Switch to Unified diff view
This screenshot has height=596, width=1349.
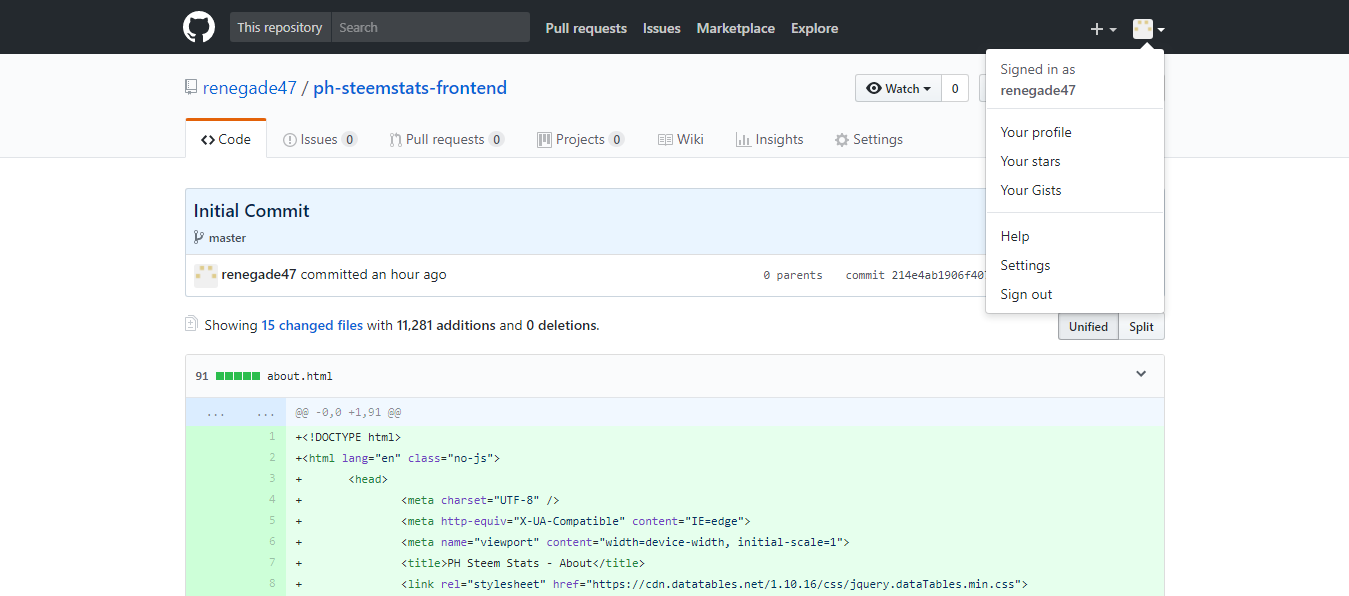click(1088, 326)
